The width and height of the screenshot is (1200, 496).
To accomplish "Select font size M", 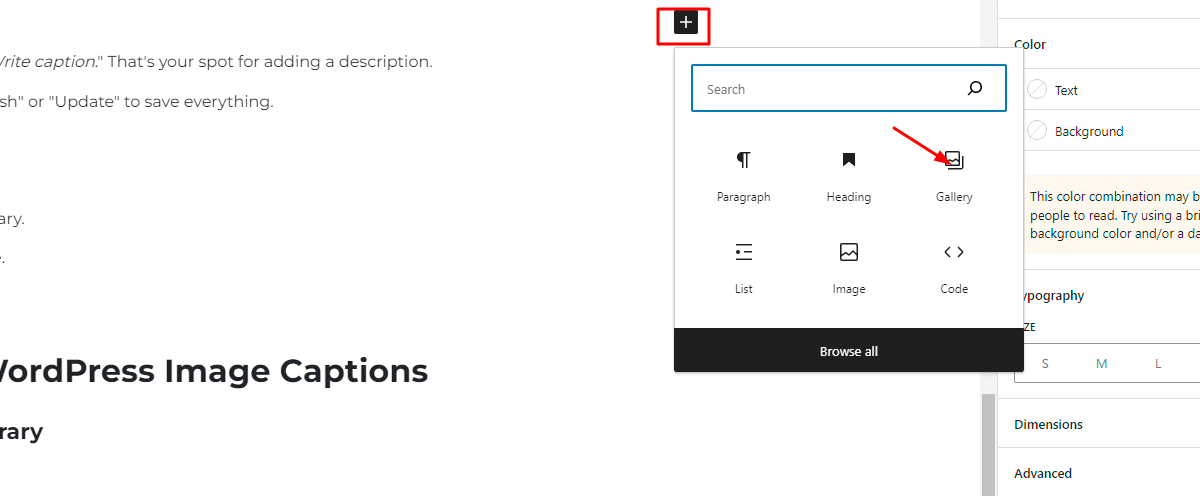I will (x=1102, y=364).
